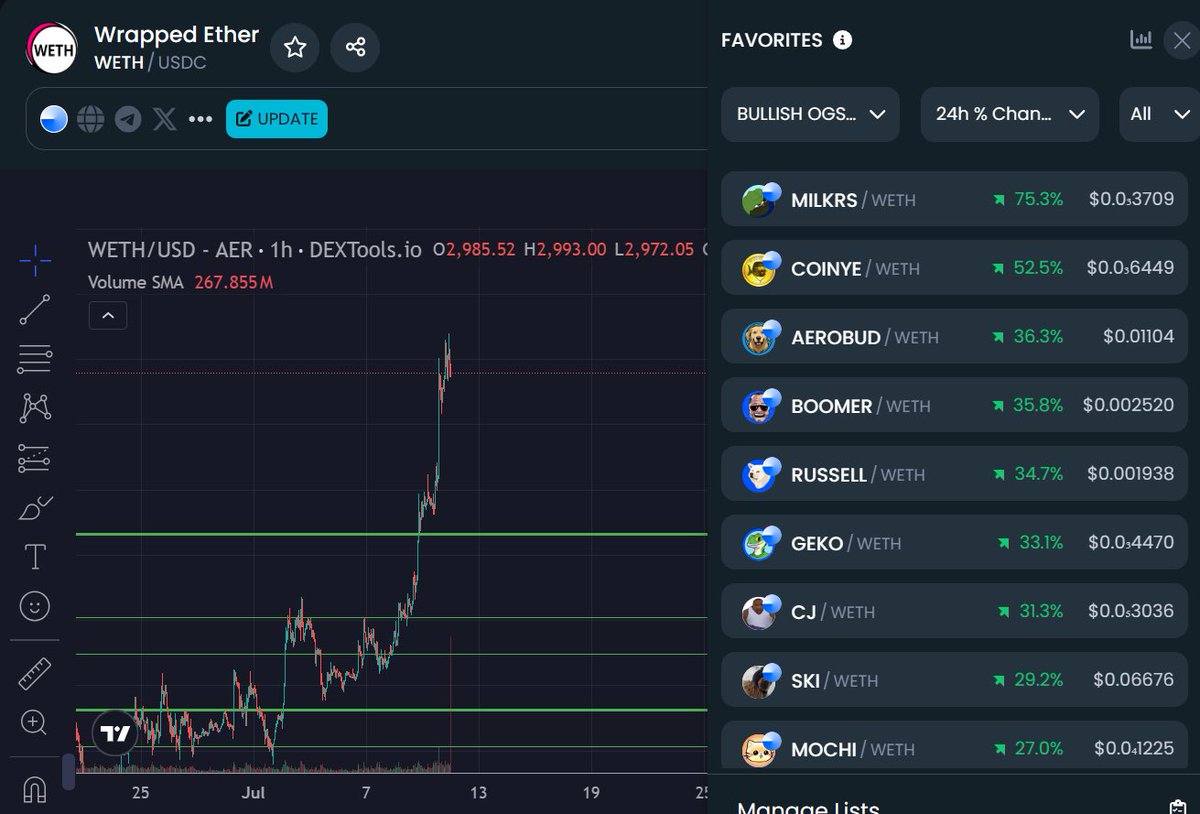Click the WETH/USD chart title legend
Image resolution: width=1200 pixels, height=814 pixels.
click(255, 249)
